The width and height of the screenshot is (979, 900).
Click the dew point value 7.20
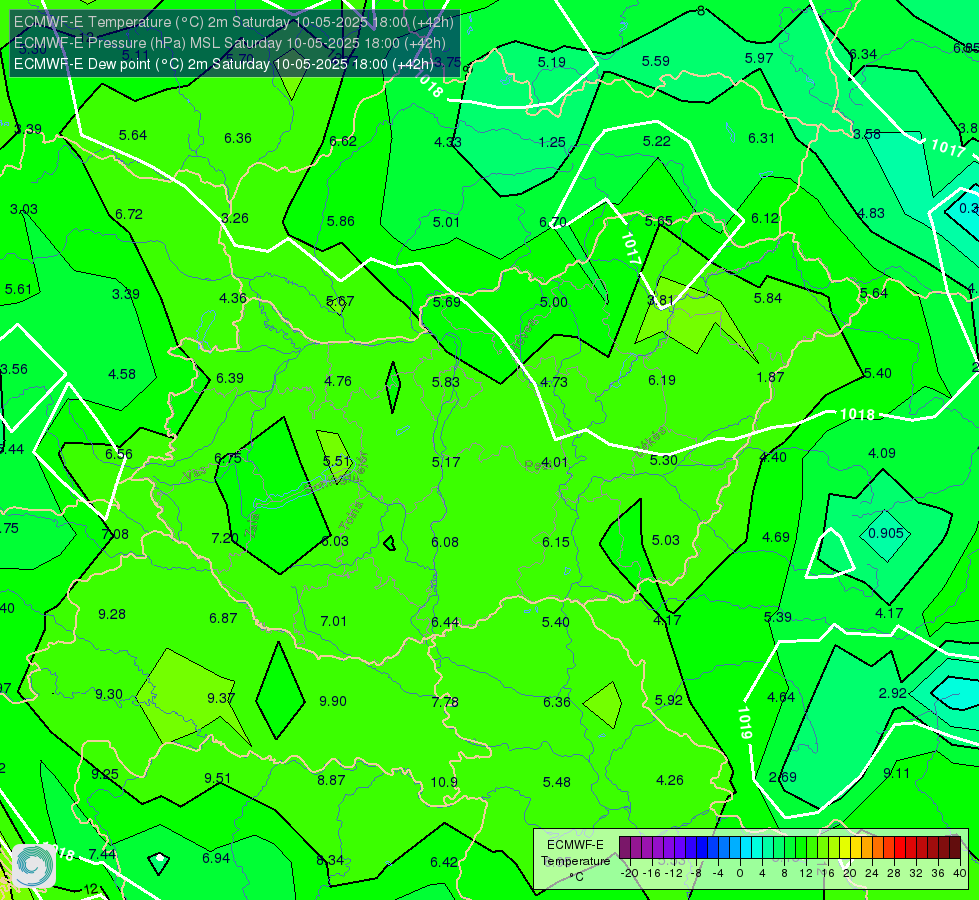tap(225, 538)
